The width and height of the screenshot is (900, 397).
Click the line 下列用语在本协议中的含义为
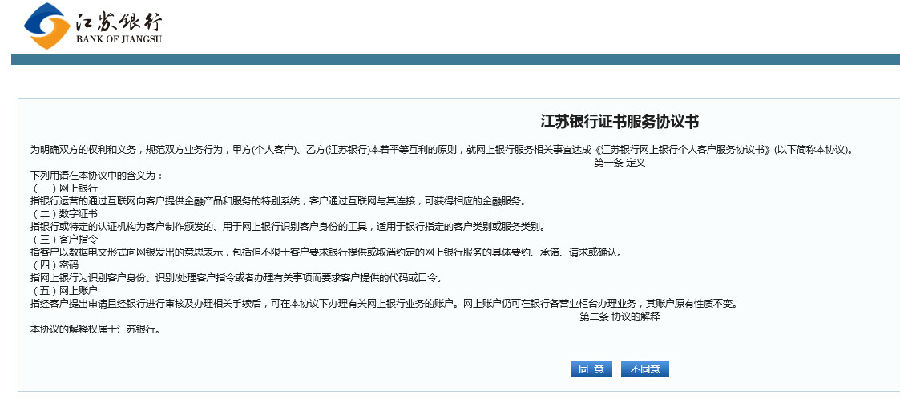tap(96, 175)
